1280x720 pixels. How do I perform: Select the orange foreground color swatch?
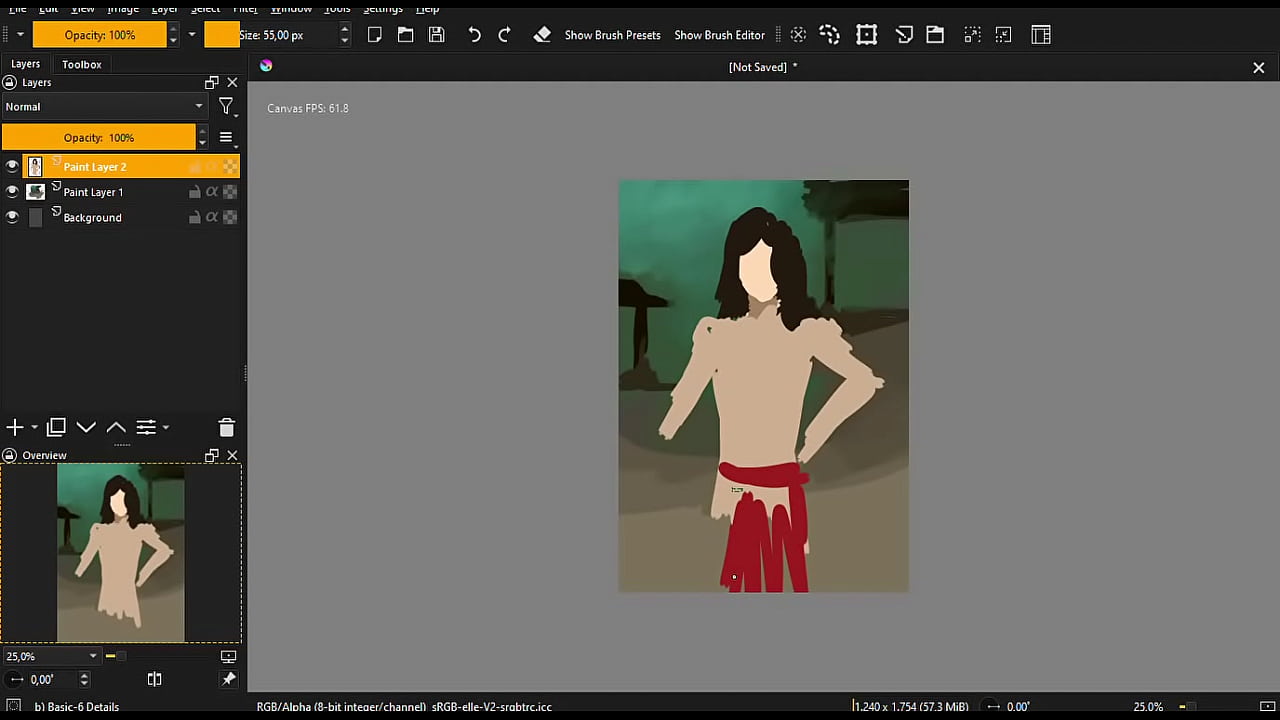point(222,35)
